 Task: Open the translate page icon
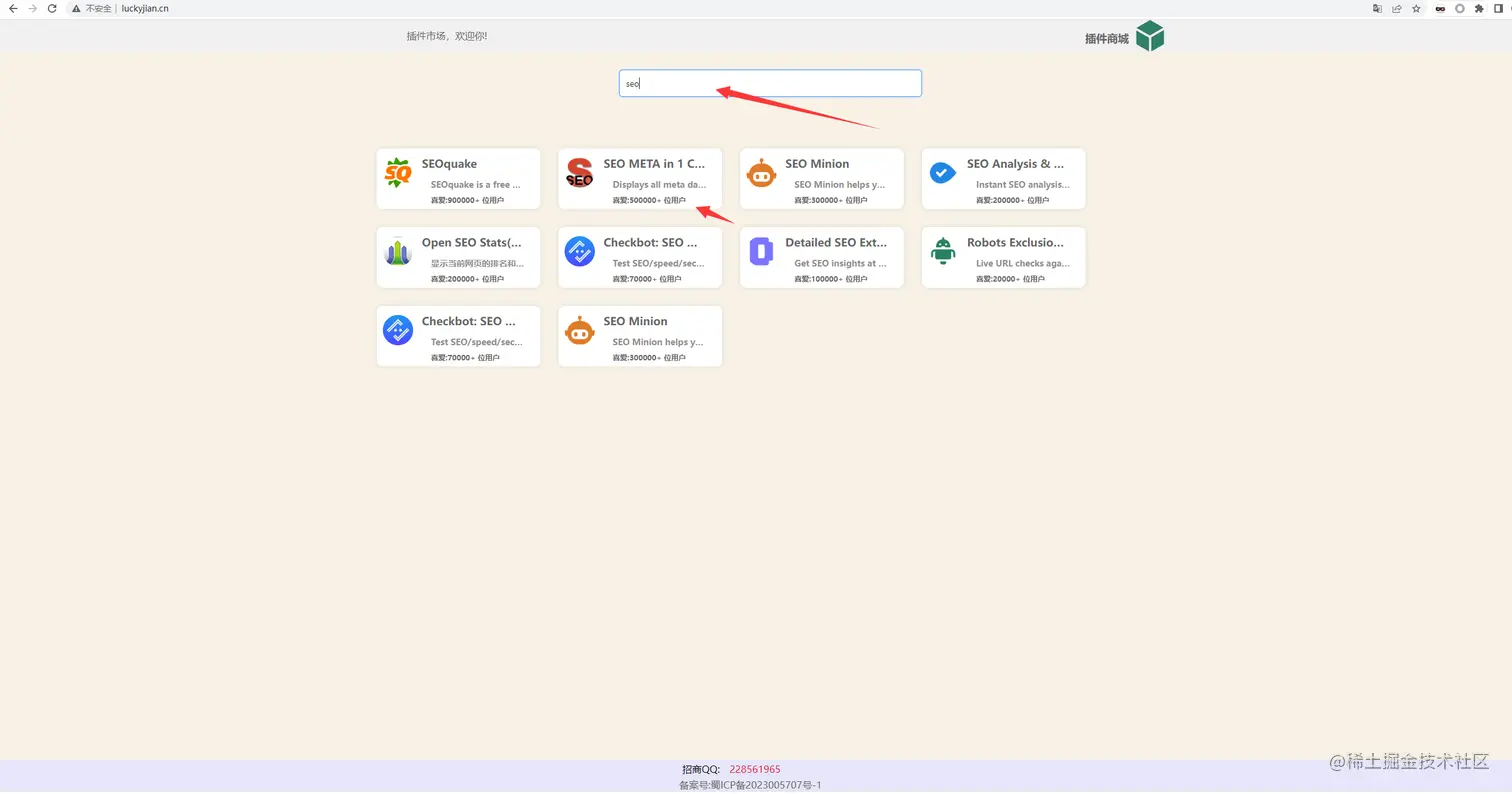1377,8
